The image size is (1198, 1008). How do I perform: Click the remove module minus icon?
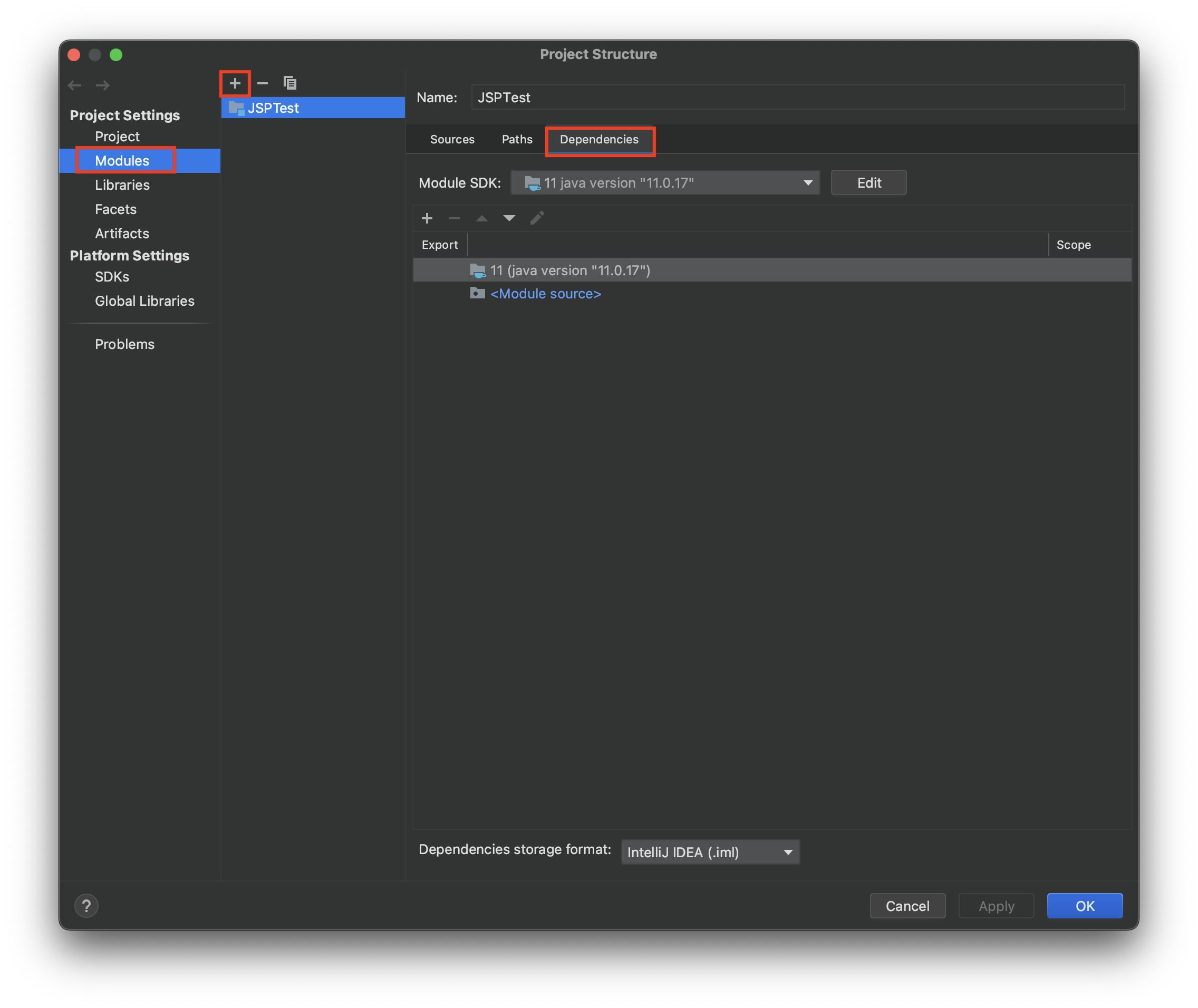(263, 83)
